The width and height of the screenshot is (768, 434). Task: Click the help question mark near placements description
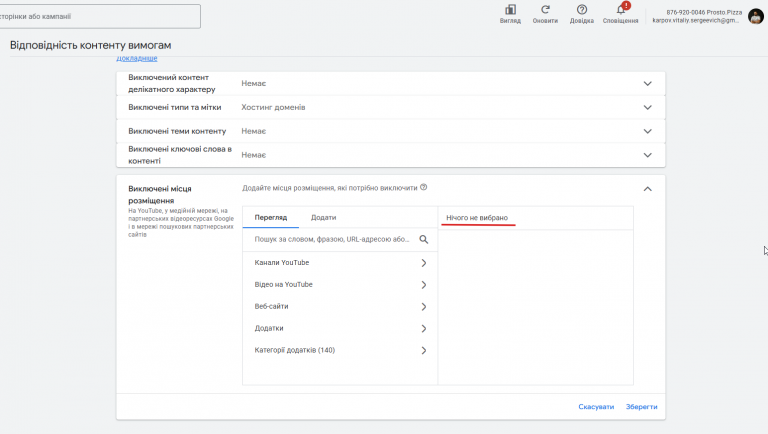point(424,187)
